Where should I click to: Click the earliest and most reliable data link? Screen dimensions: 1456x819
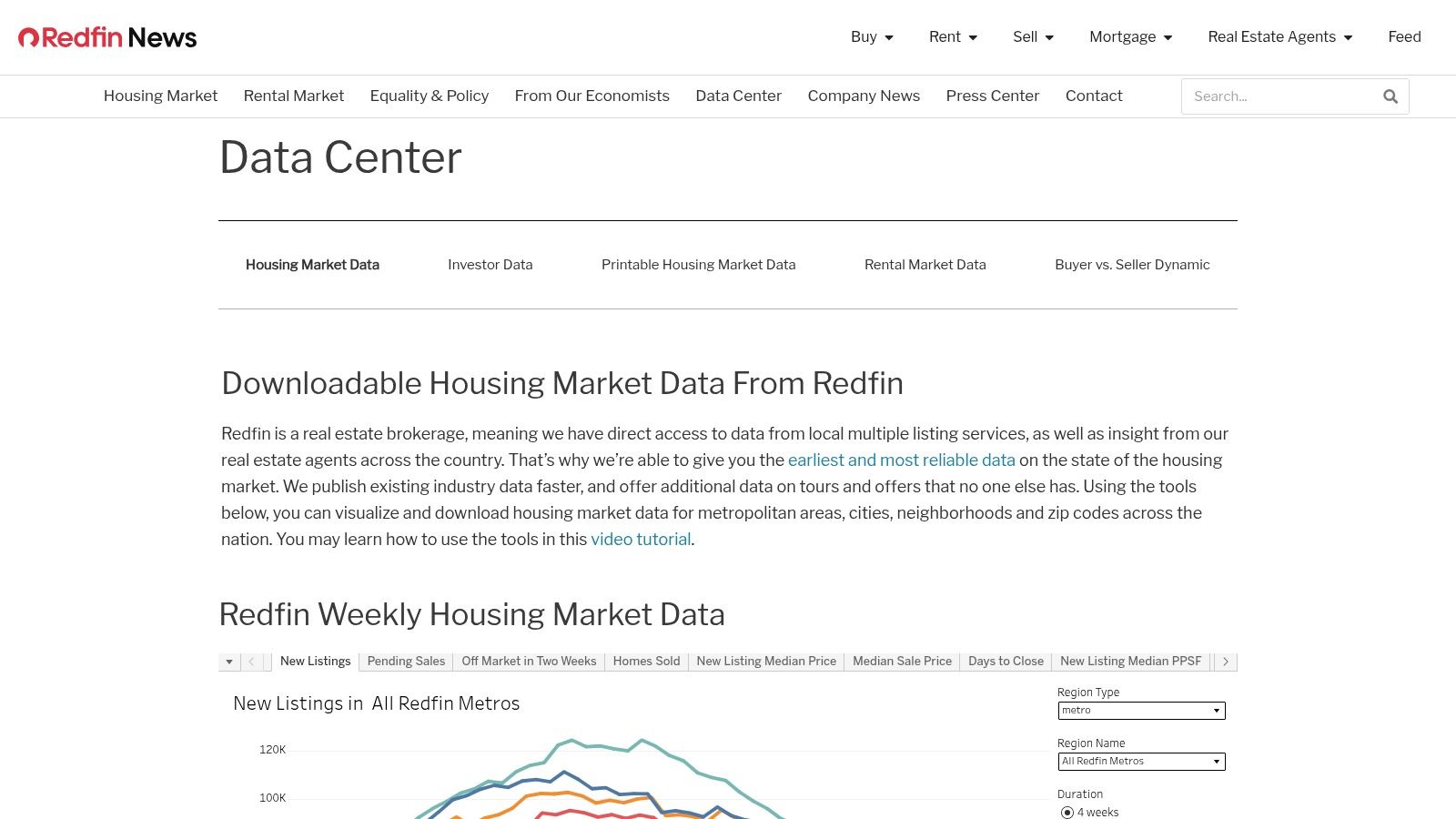(x=901, y=460)
